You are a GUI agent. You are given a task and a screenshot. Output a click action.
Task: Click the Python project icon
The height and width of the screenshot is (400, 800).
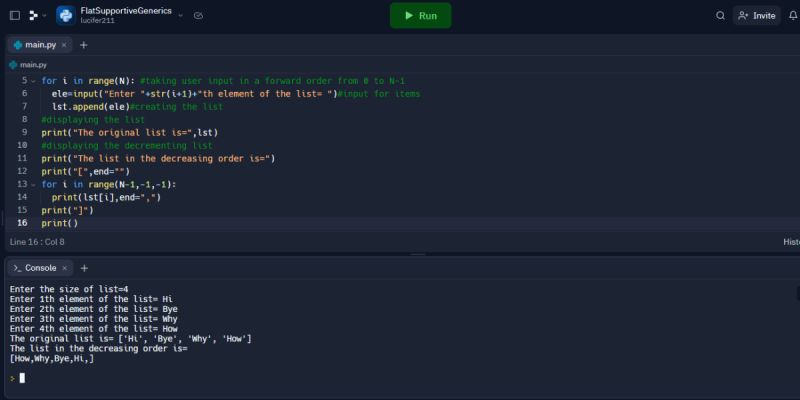[66, 15]
